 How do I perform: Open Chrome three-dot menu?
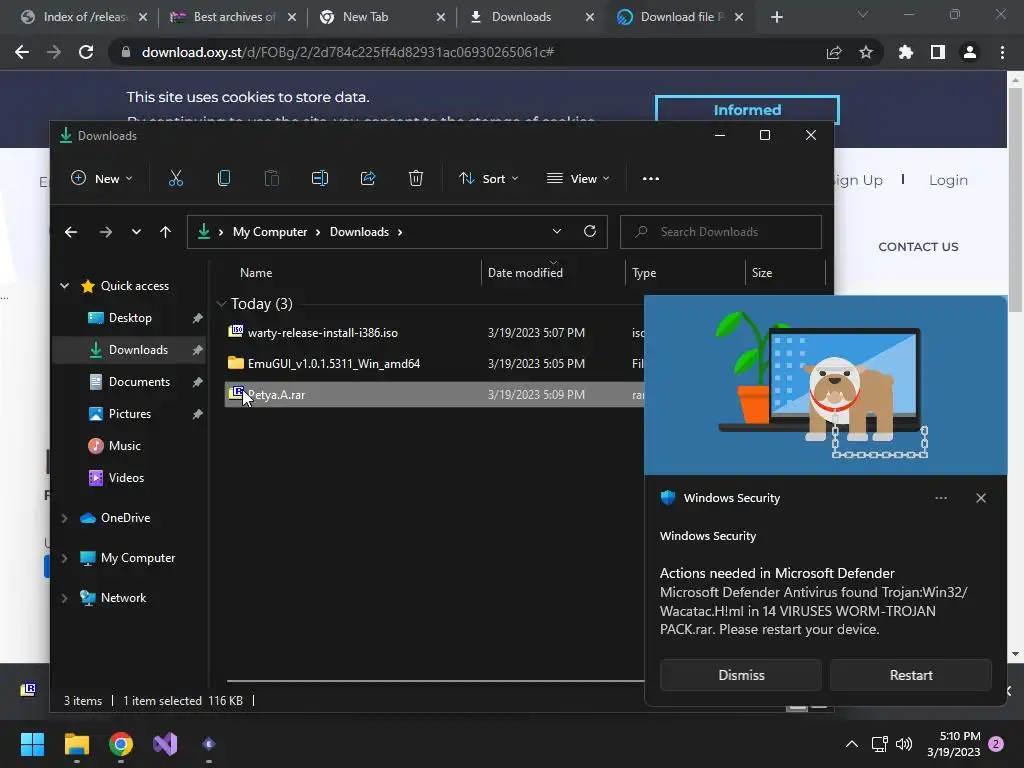tap(1002, 52)
